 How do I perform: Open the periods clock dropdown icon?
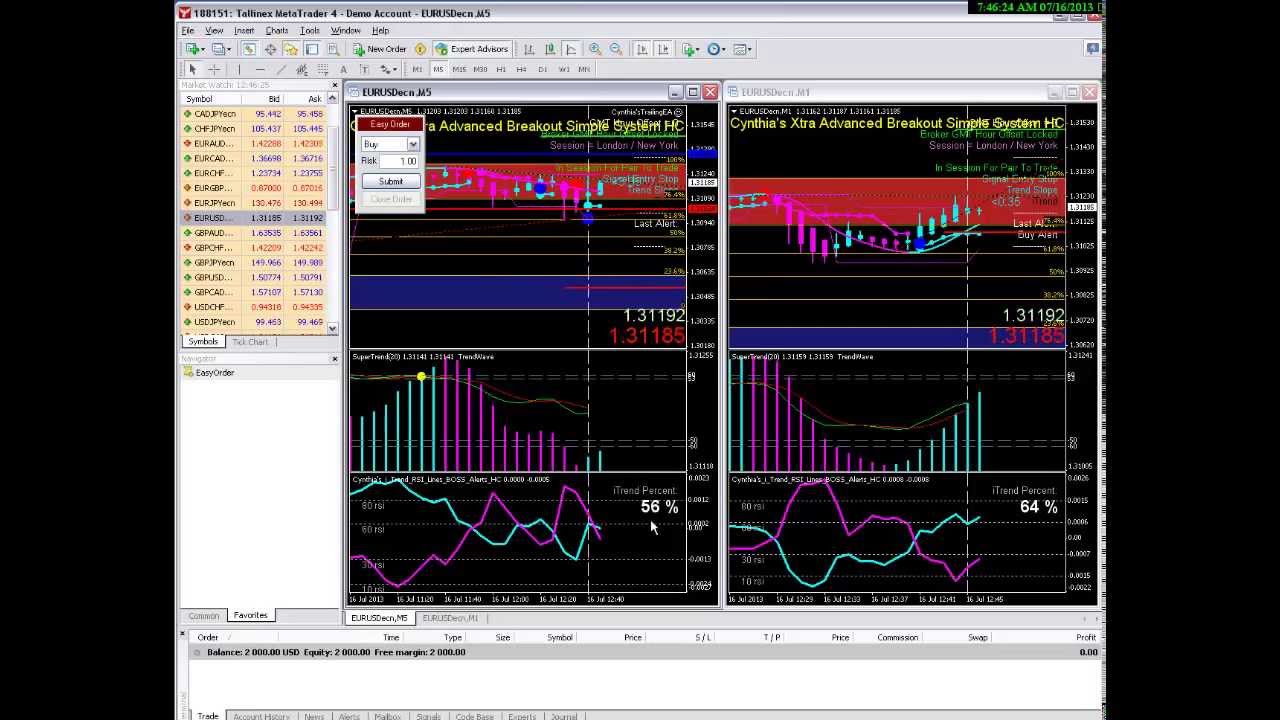(716, 49)
